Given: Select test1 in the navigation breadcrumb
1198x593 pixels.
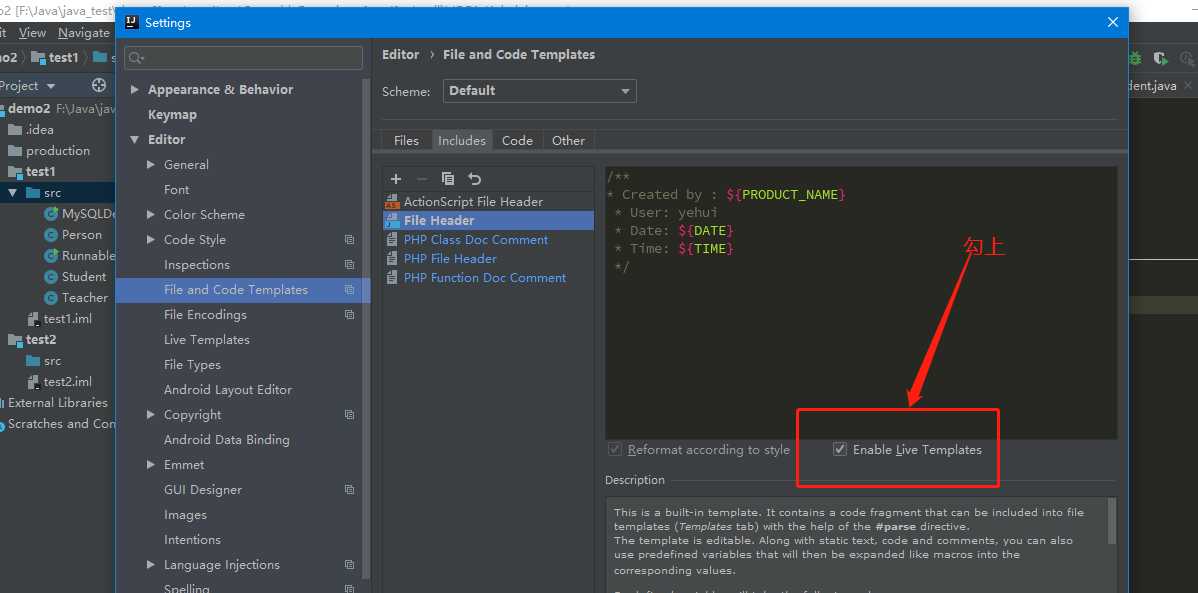Looking at the screenshot, I should (x=55, y=57).
